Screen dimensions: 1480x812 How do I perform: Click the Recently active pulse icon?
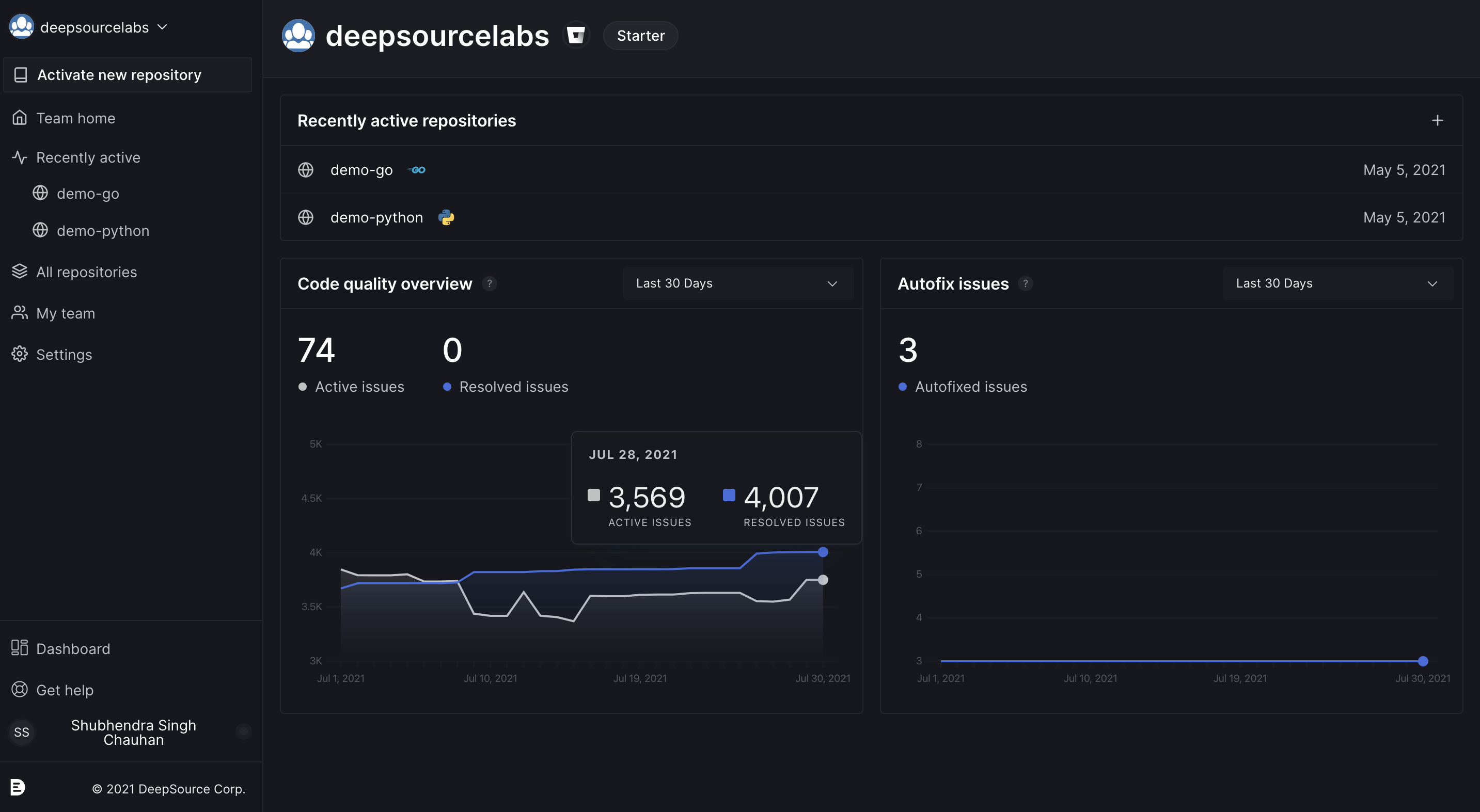[x=19, y=157]
